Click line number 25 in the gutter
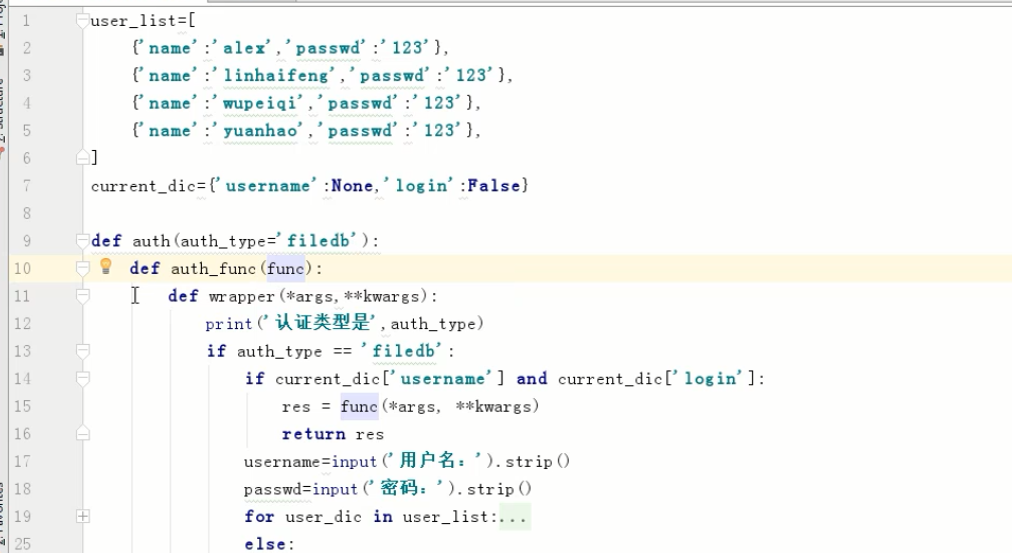This screenshot has width=1012, height=553. click(22, 544)
